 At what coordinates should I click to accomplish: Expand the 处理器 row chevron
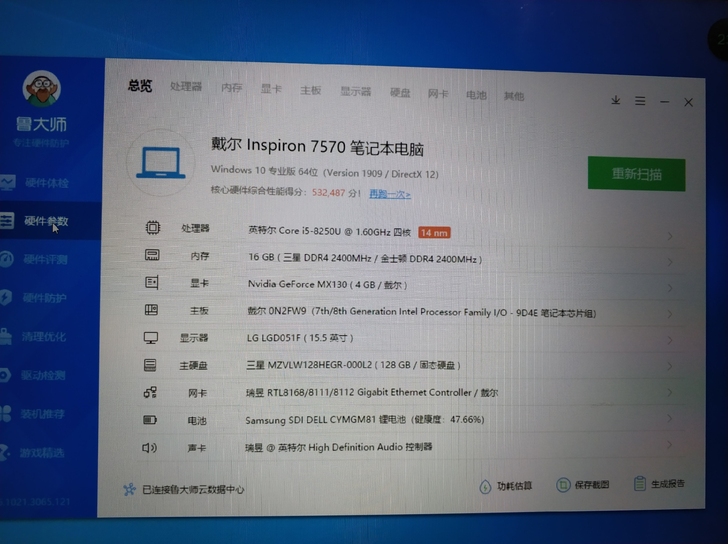click(x=670, y=236)
